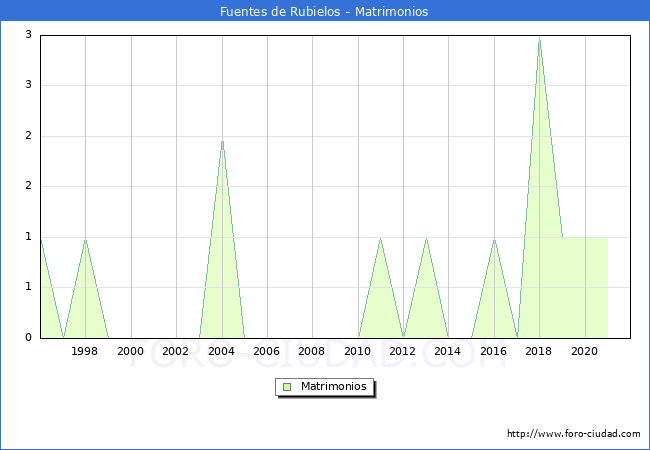Click the 2004 peak of the chart
Screen dimensions: 650x450
(222, 141)
